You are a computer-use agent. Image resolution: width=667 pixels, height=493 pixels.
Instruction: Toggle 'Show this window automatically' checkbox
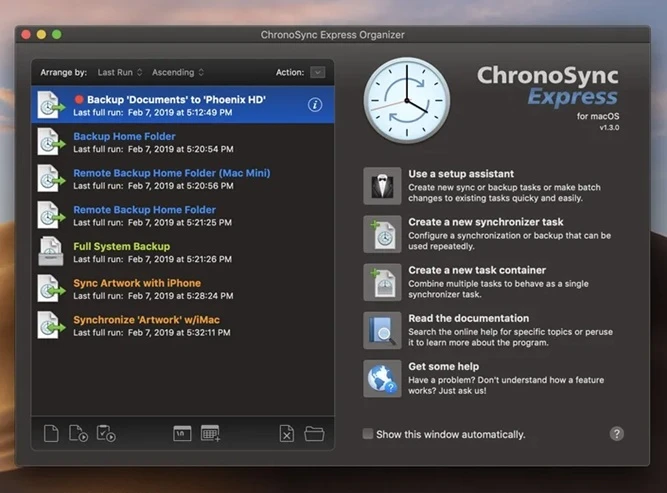click(x=369, y=434)
